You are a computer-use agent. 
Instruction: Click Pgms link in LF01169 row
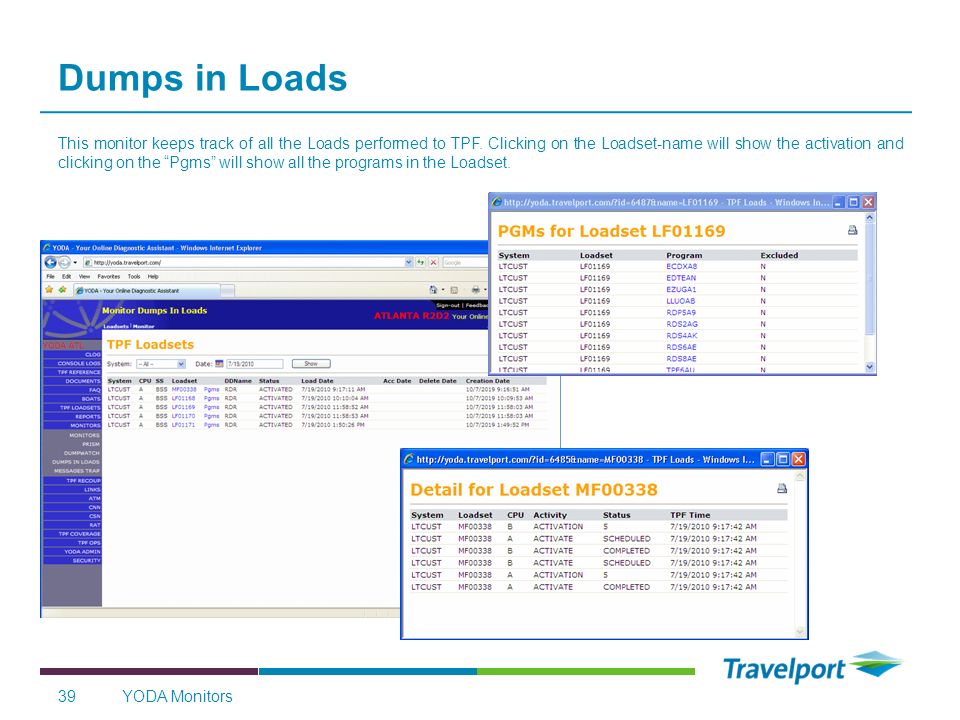pos(211,407)
